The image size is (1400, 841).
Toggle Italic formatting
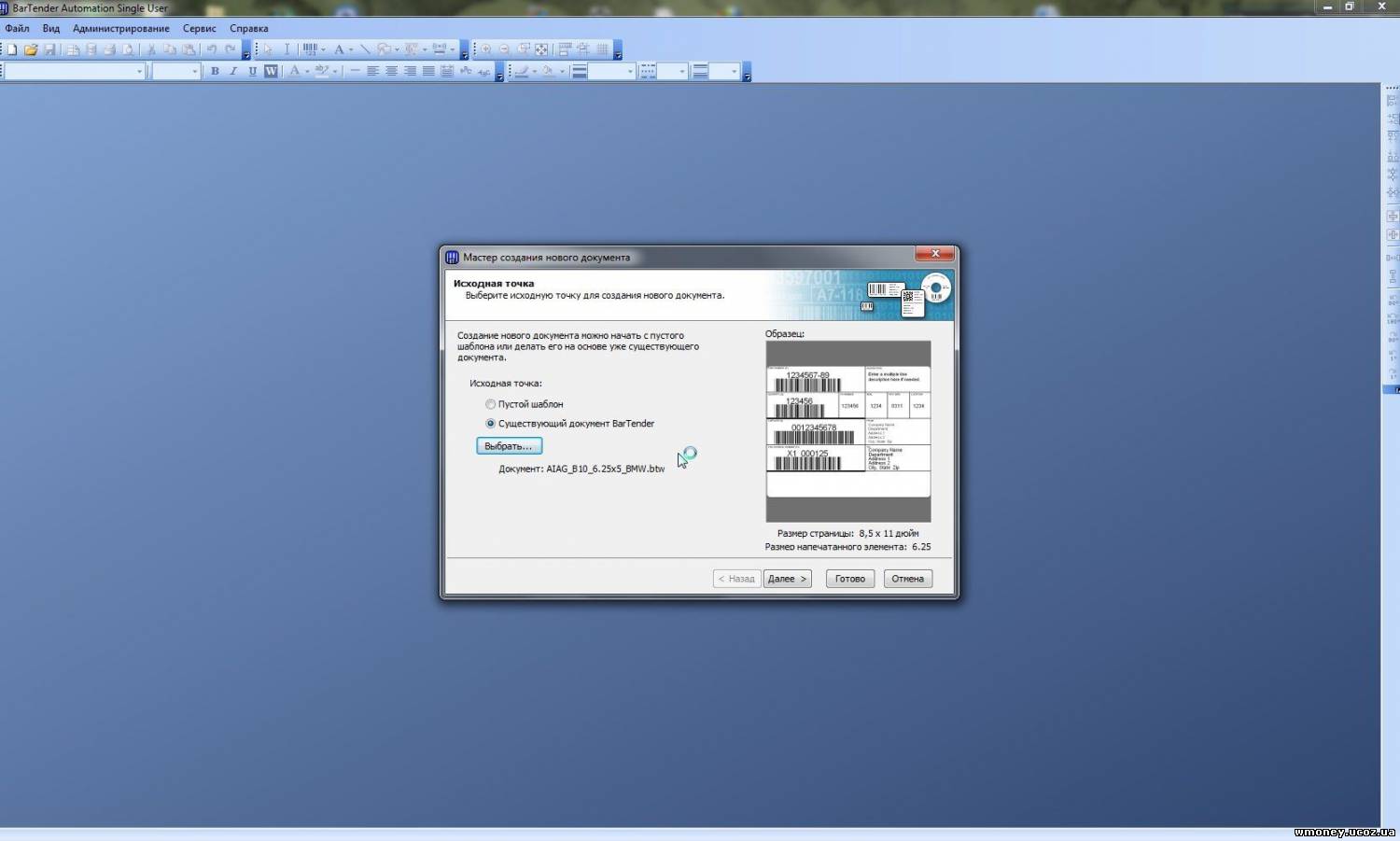(x=233, y=71)
